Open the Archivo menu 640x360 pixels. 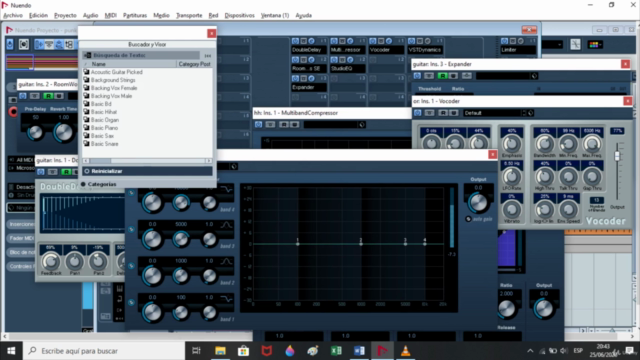point(13,15)
